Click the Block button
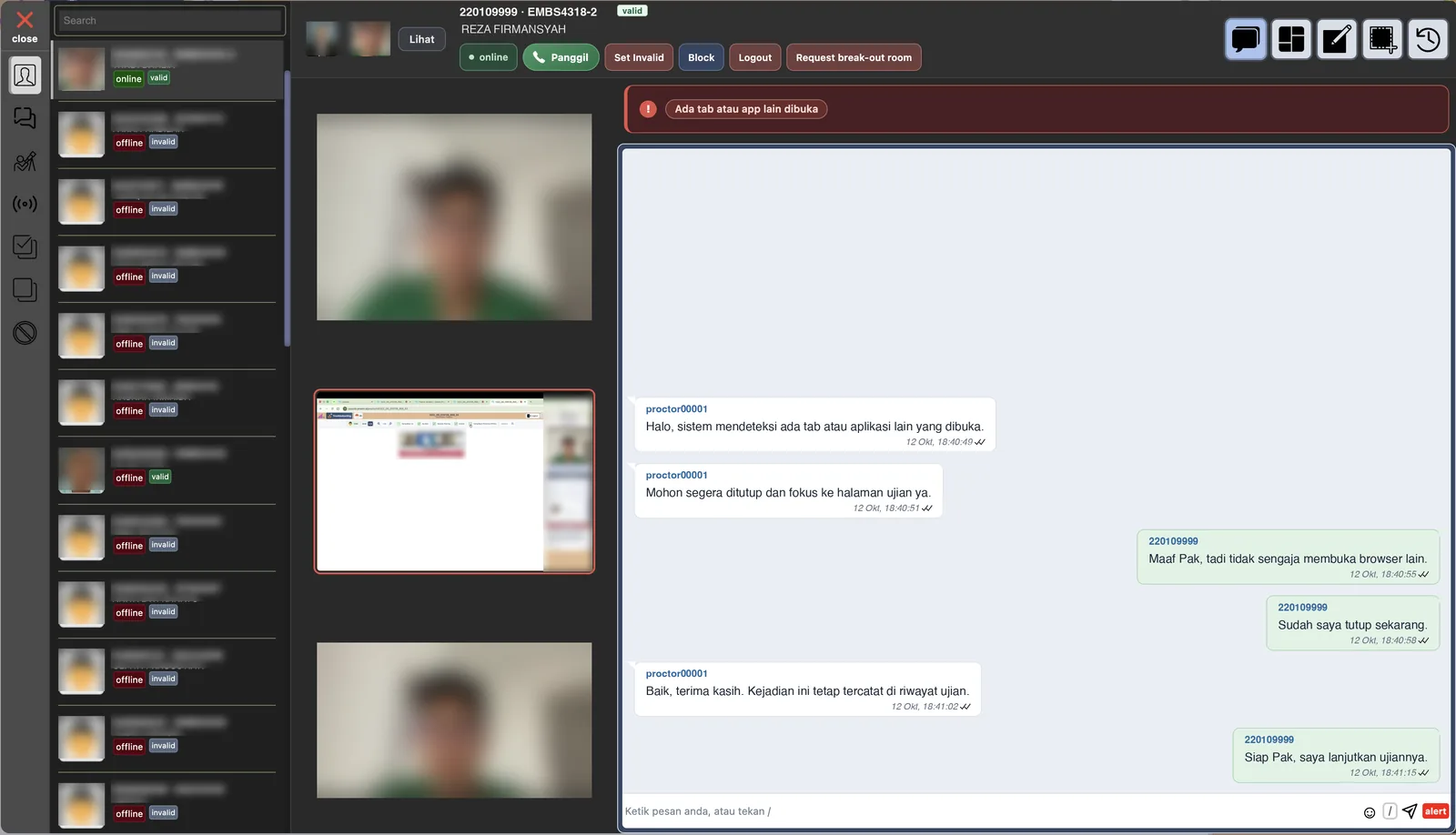This screenshot has width=1456, height=835. point(701,57)
